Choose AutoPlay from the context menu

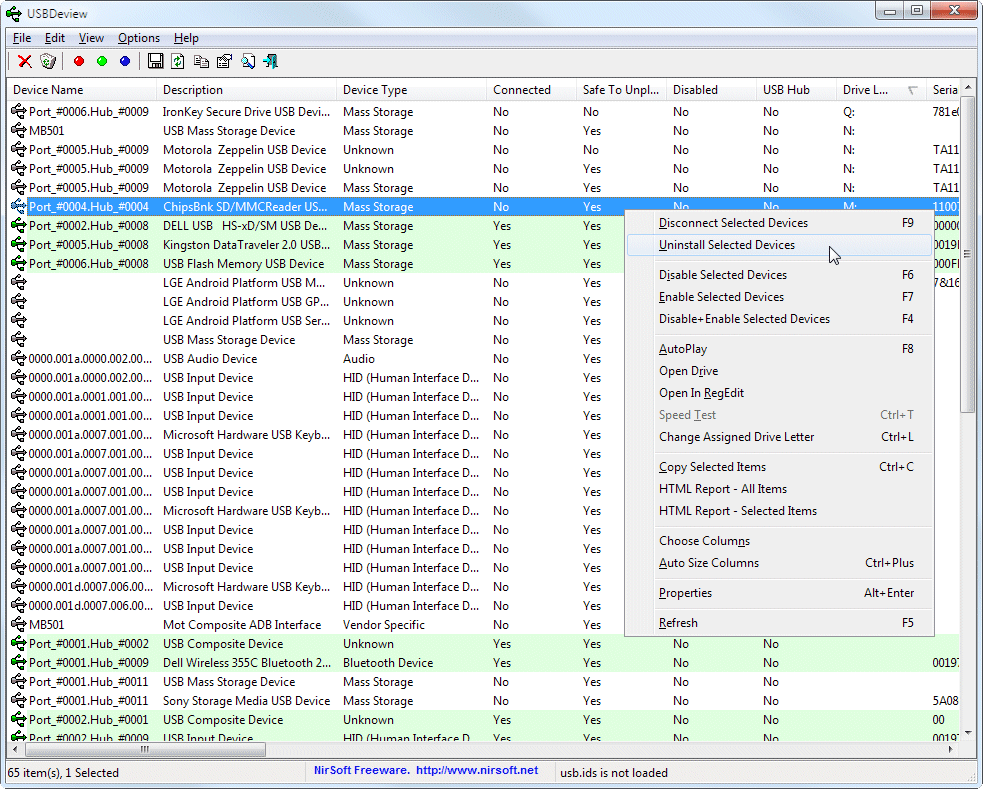click(x=779, y=349)
